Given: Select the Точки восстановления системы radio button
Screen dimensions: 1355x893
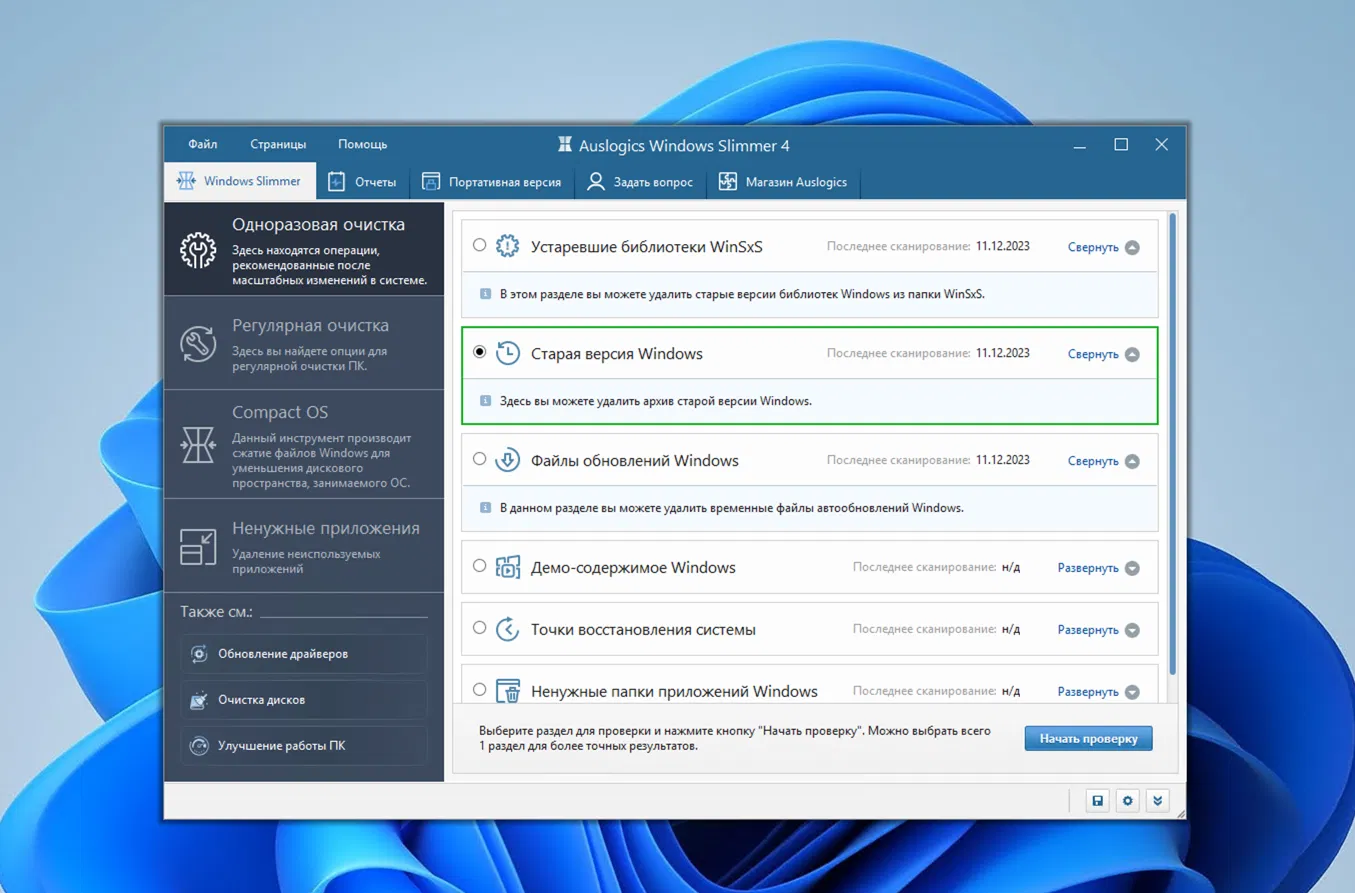Looking at the screenshot, I should coord(480,628).
